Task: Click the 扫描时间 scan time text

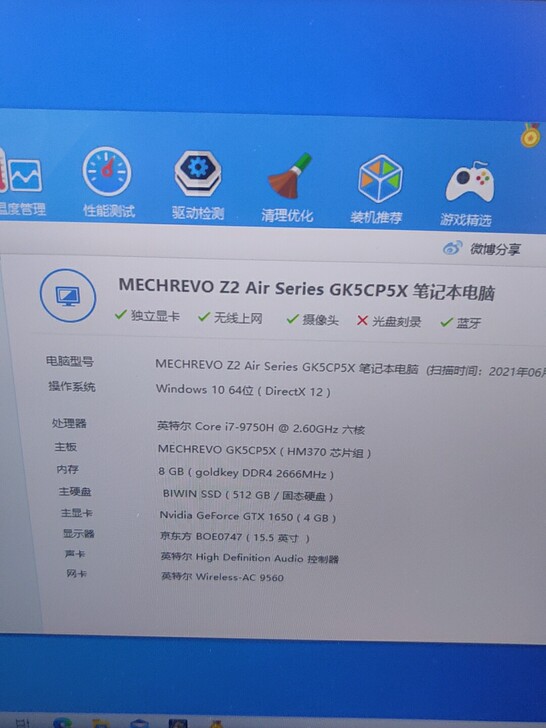Action: point(486,371)
